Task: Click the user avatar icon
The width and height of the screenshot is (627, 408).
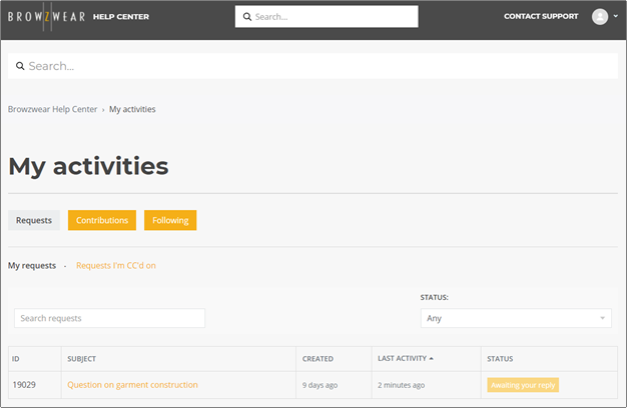Action: coord(600,16)
